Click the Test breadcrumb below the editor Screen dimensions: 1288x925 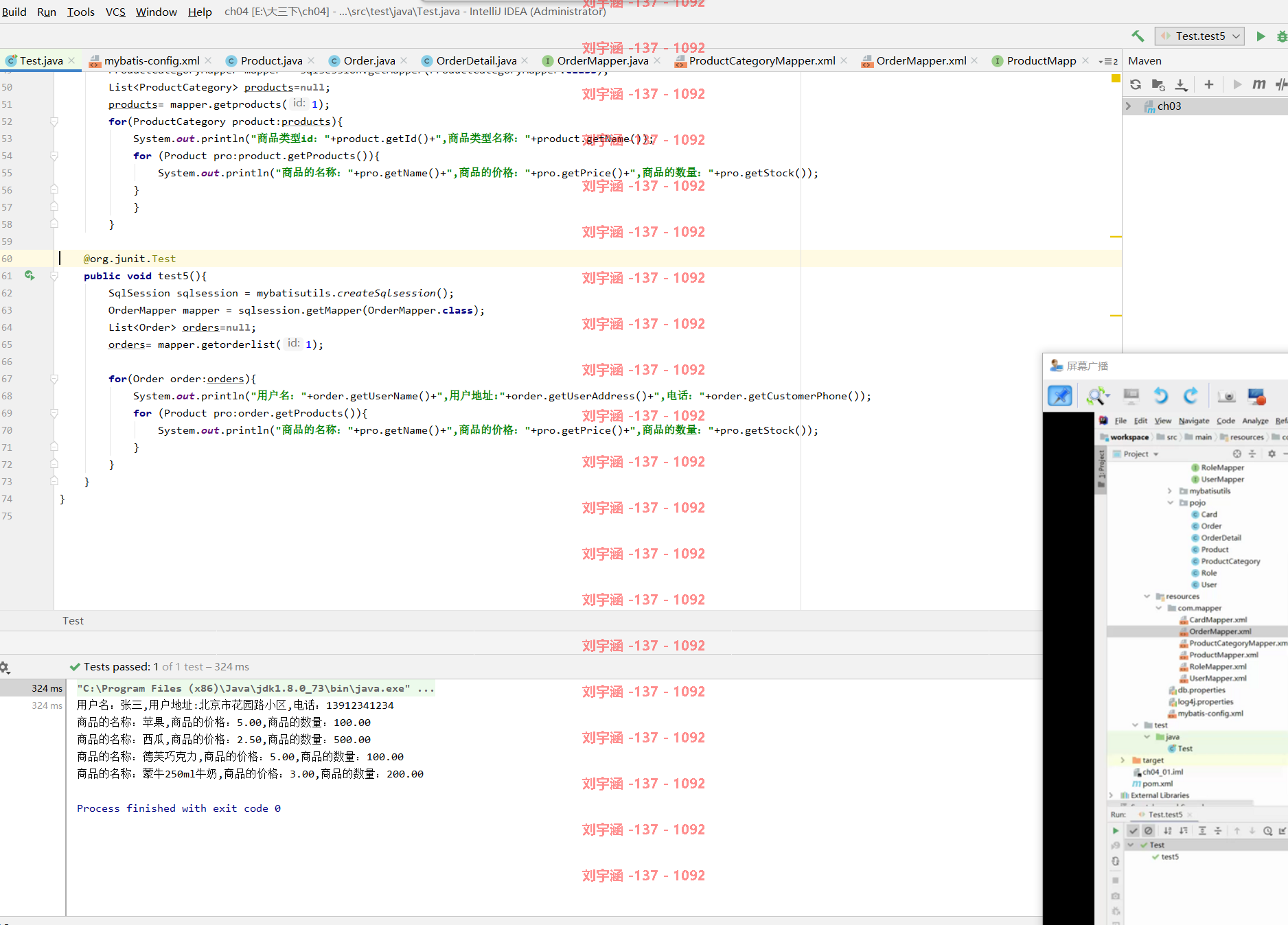[73, 621]
